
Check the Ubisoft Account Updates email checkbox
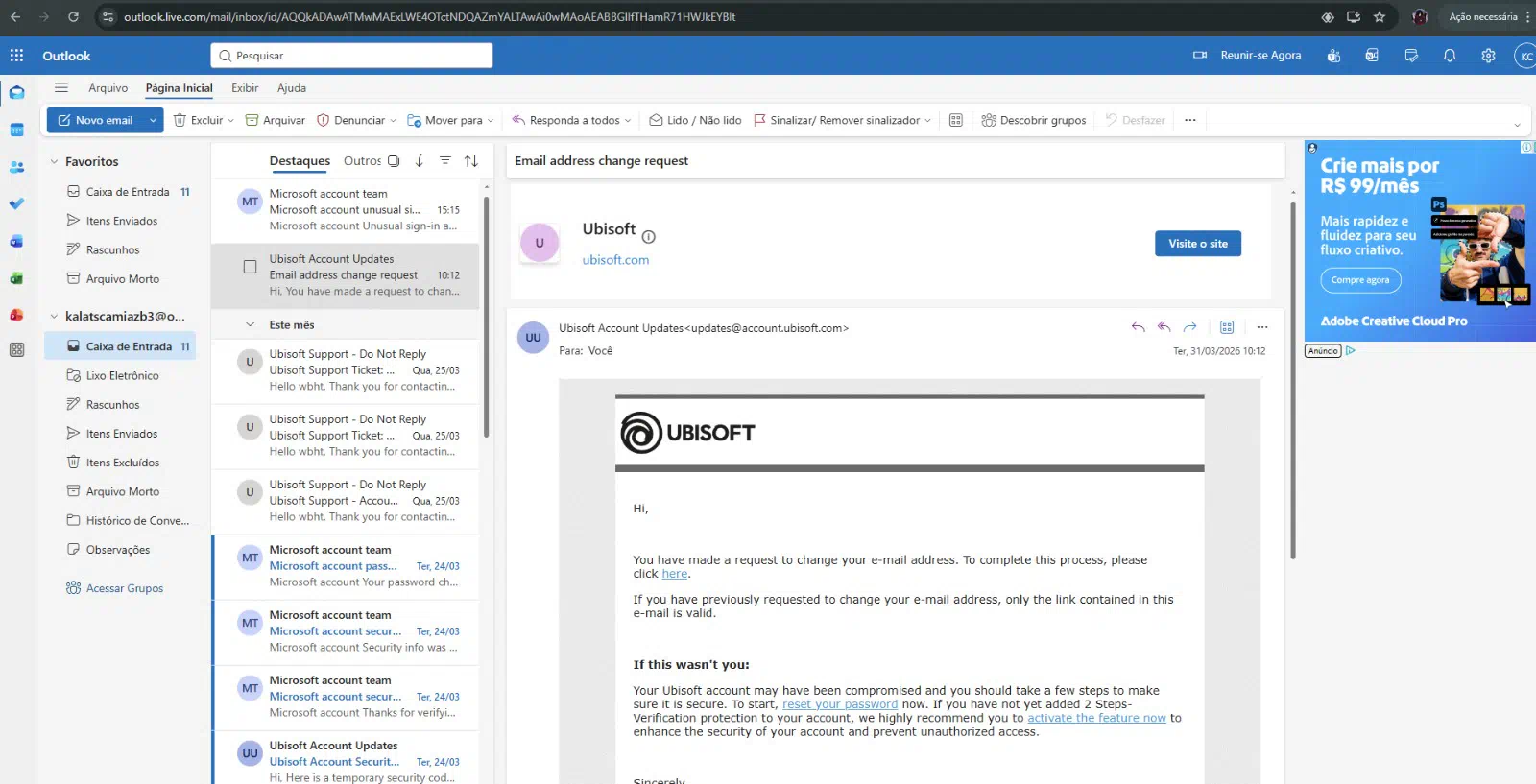click(250, 267)
